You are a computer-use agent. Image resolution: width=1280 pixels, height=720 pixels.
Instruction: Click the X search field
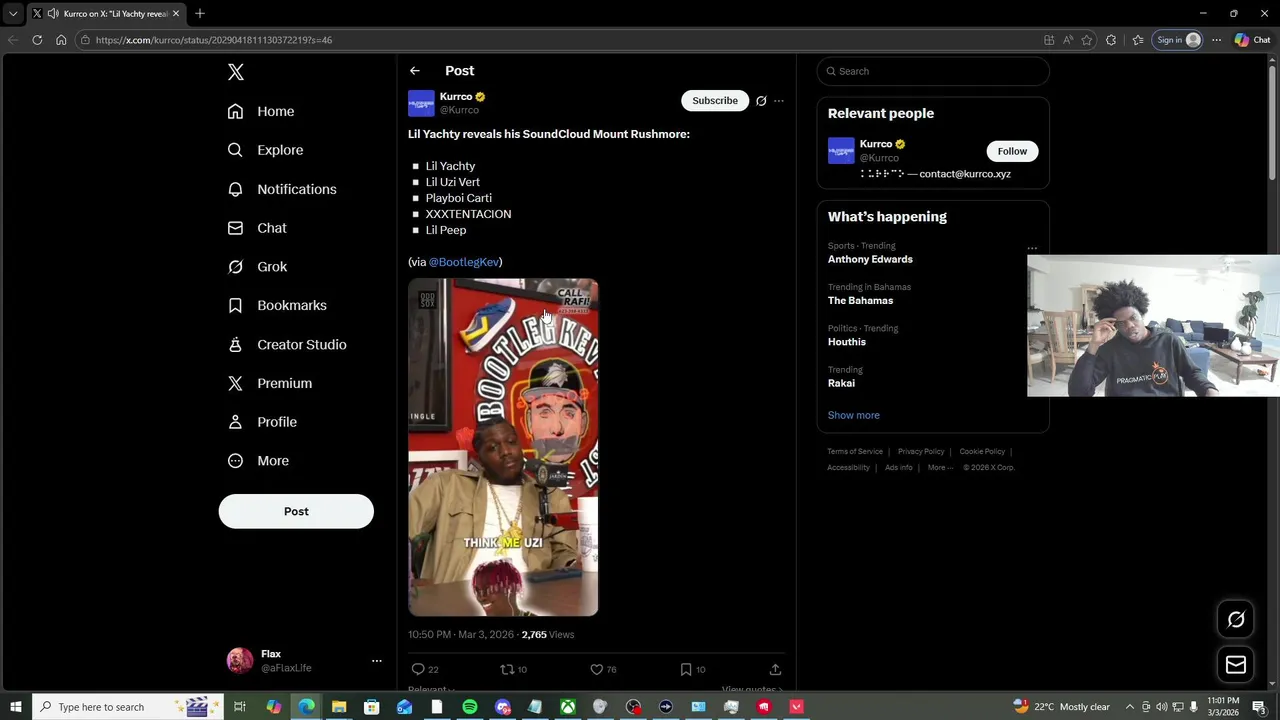(933, 71)
